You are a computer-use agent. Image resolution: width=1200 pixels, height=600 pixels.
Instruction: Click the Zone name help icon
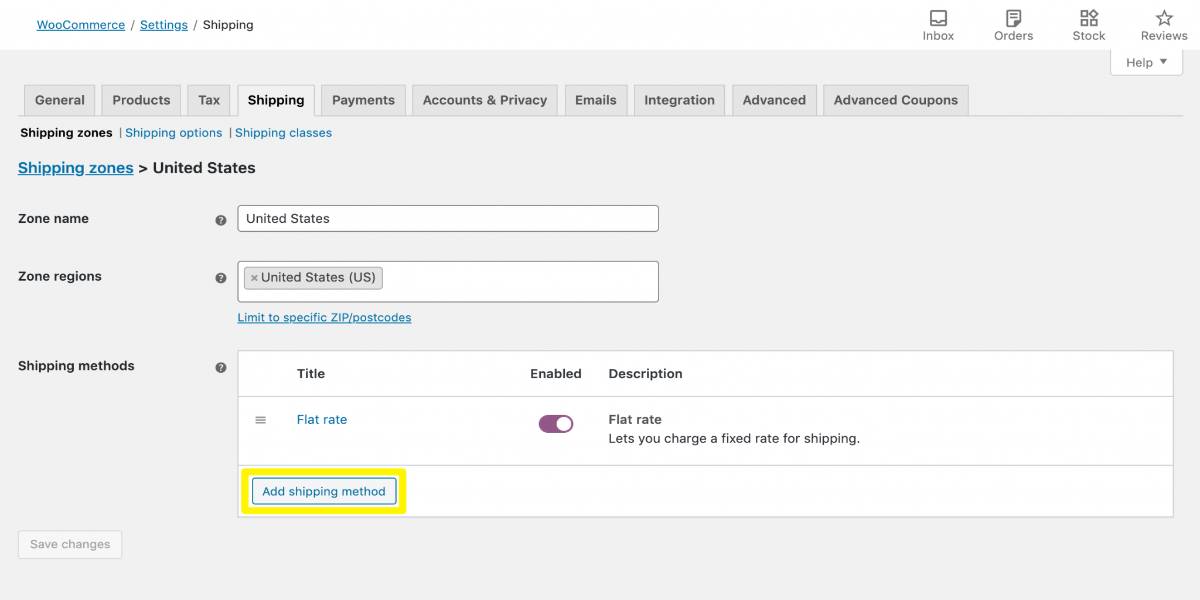pyautogui.click(x=221, y=220)
